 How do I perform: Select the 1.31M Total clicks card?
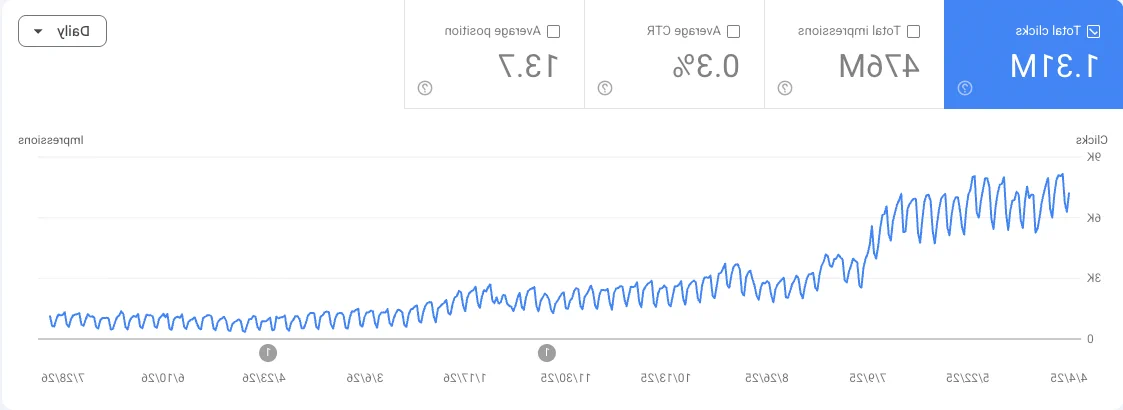[x=1033, y=54]
